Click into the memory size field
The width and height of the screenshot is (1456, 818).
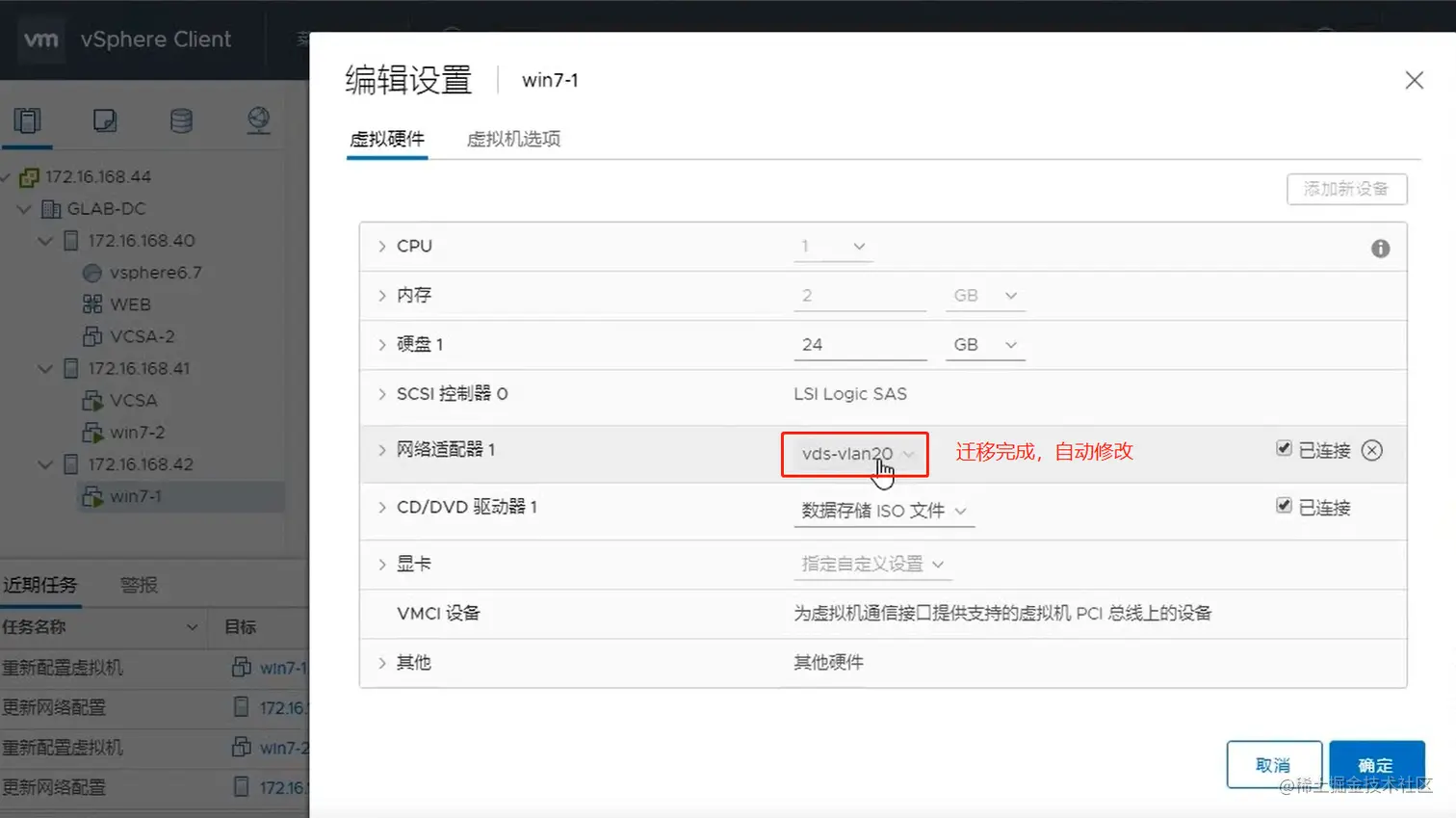(x=860, y=296)
